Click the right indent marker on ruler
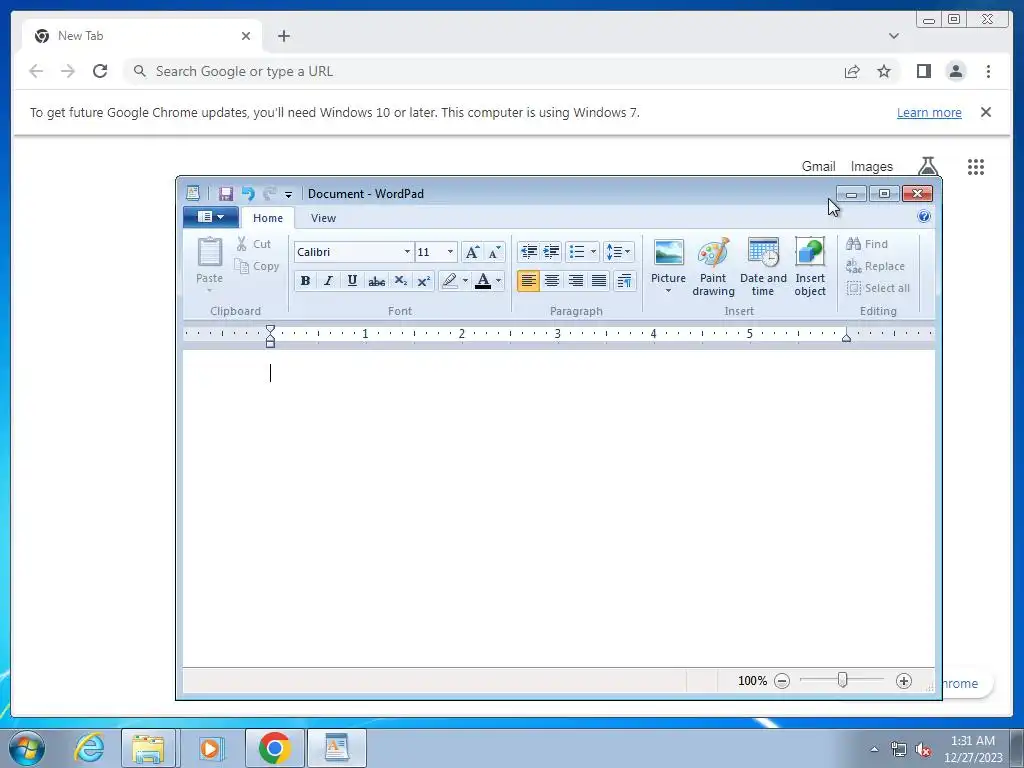 coord(846,337)
